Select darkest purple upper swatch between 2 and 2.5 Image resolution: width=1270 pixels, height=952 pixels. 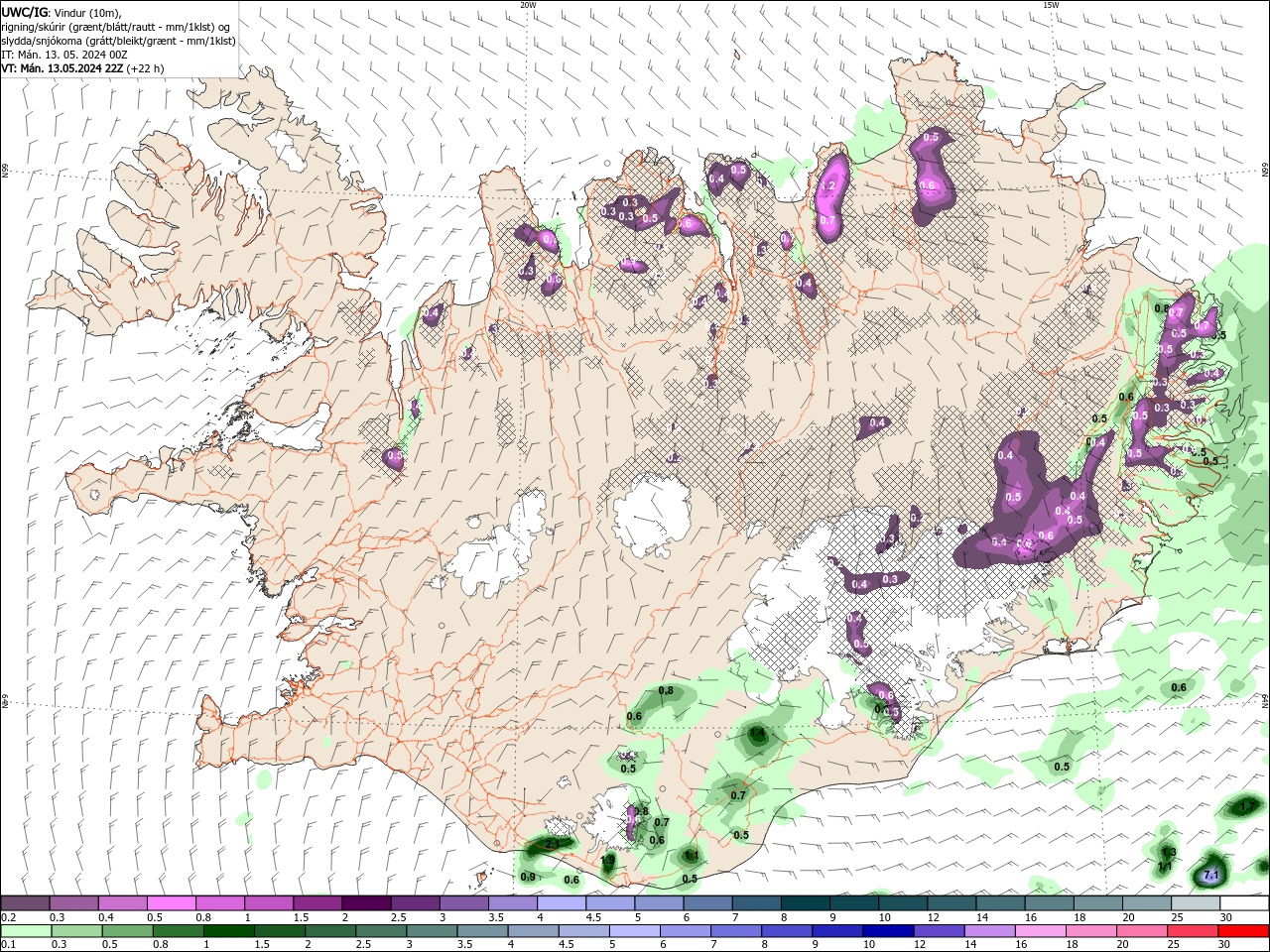tap(366, 903)
